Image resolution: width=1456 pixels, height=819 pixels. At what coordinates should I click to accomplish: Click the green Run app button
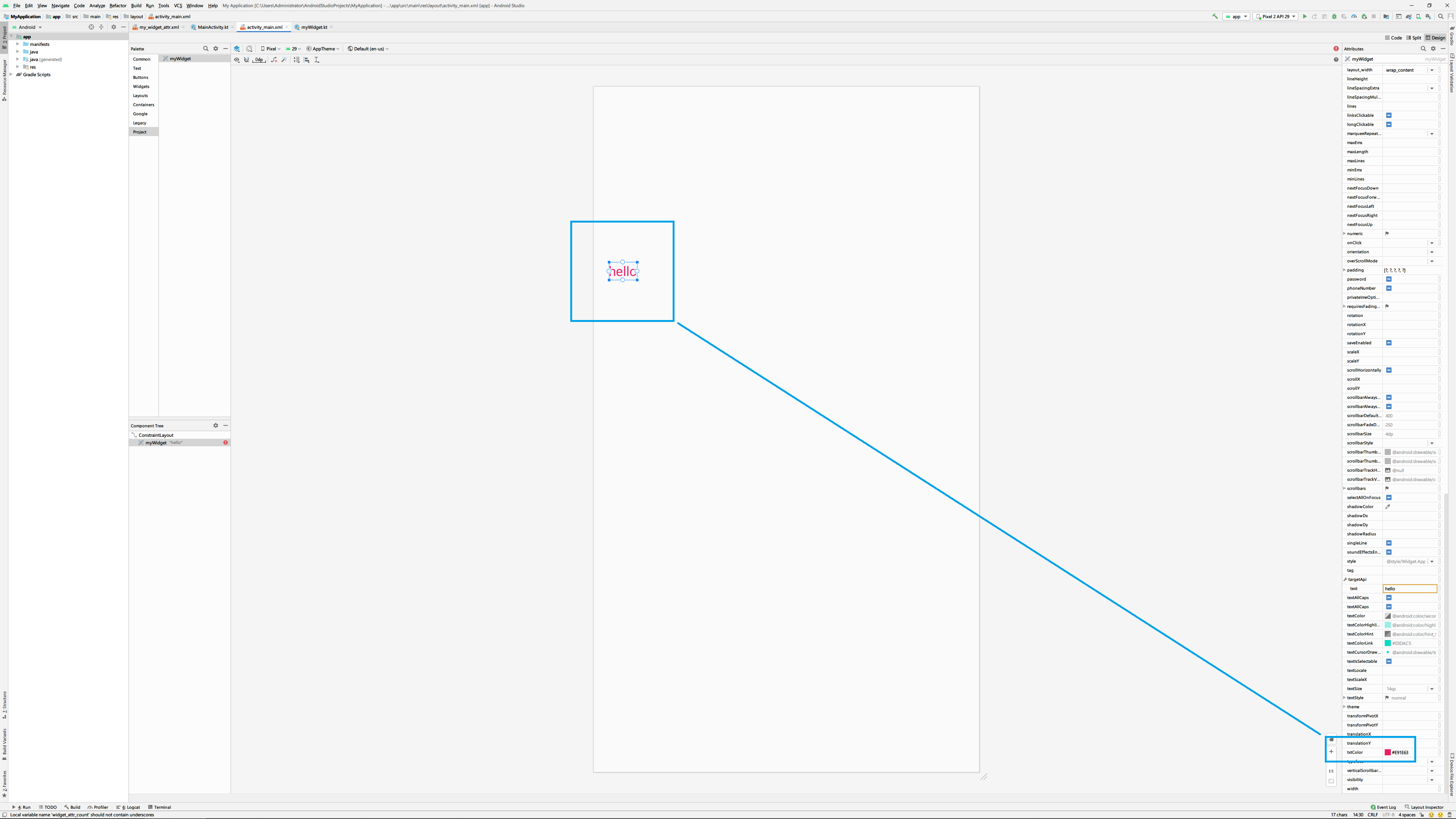(1304, 16)
